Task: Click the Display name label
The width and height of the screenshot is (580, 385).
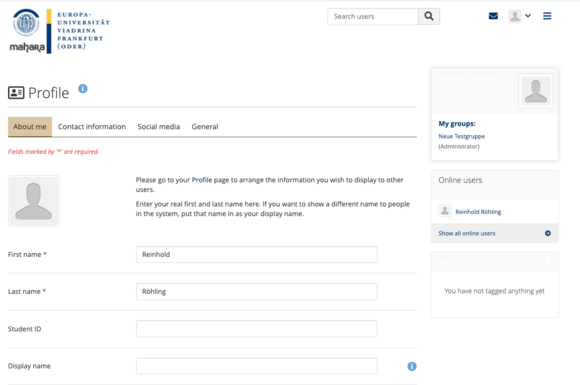Action: (29, 366)
